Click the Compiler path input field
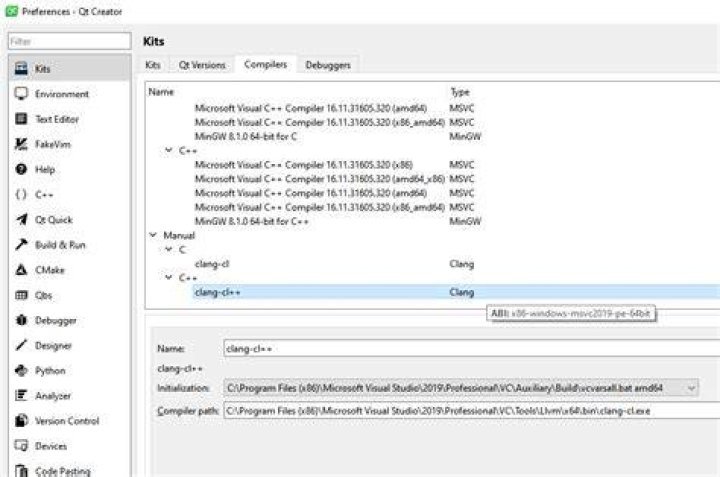 472,410
